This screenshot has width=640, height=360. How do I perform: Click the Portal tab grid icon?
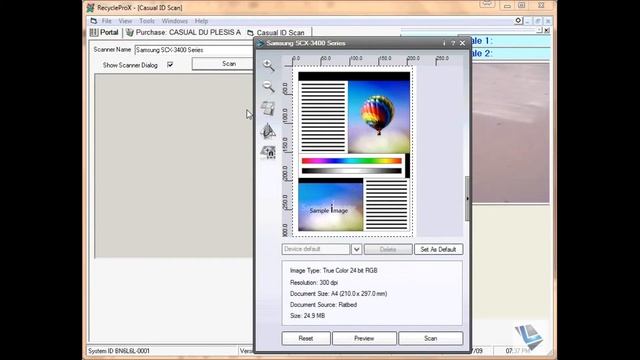(x=94, y=32)
